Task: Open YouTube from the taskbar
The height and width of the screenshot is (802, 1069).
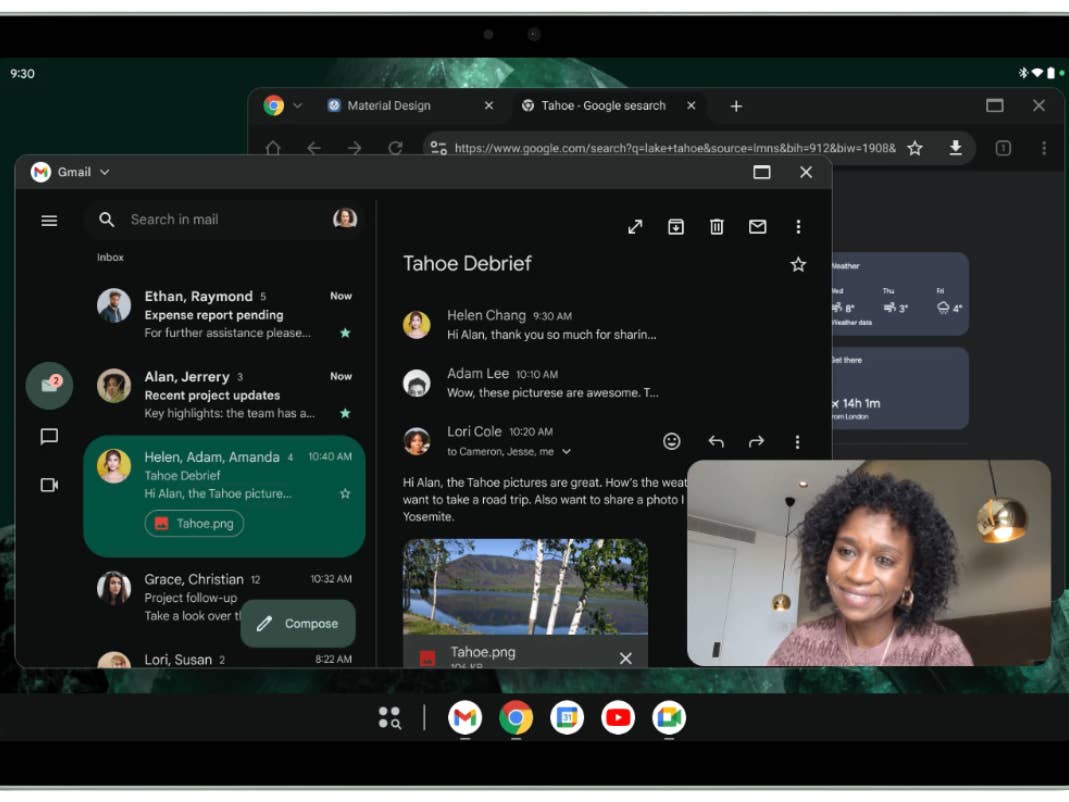Action: click(618, 717)
